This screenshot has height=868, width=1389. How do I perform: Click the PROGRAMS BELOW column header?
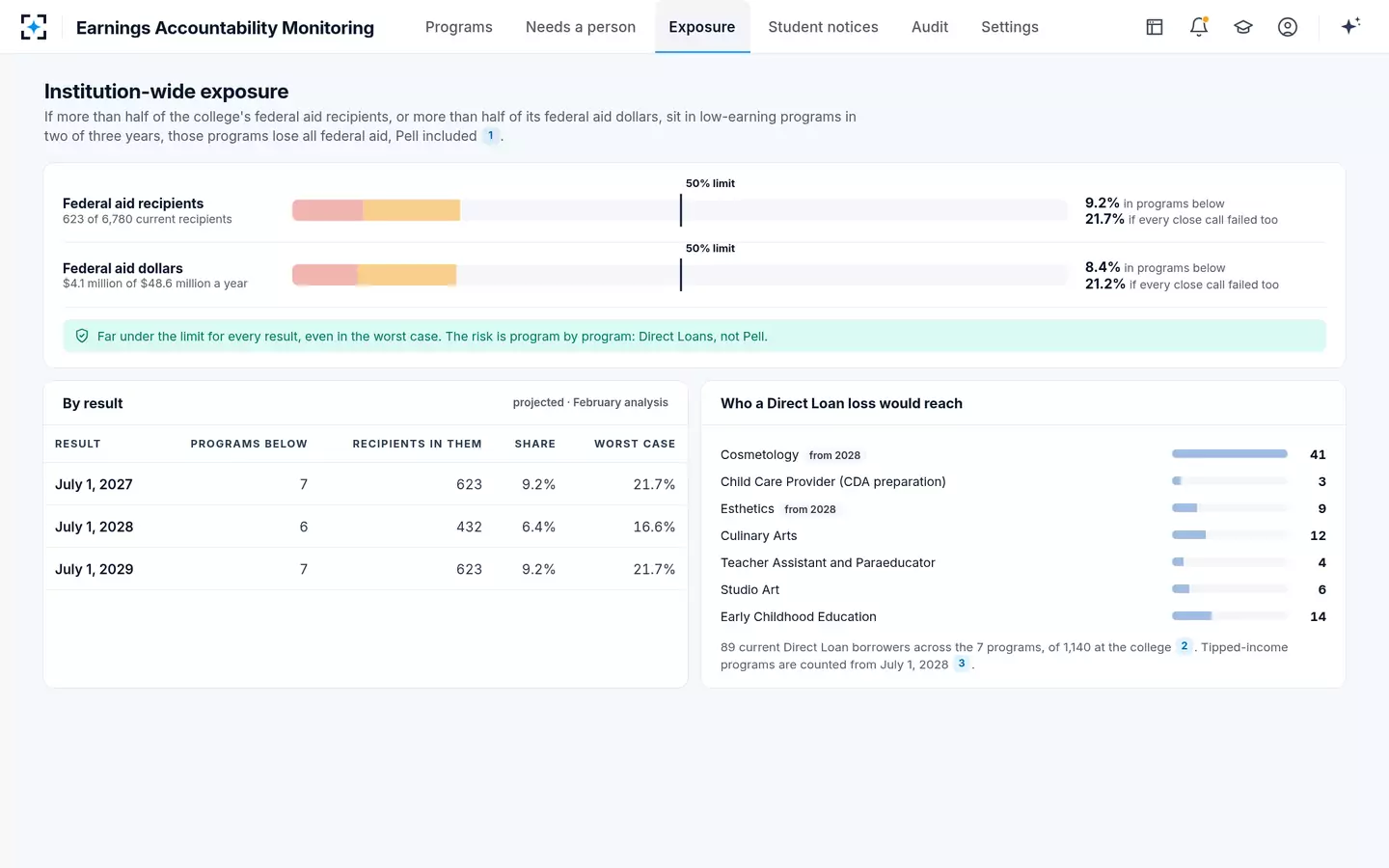tap(249, 444)
